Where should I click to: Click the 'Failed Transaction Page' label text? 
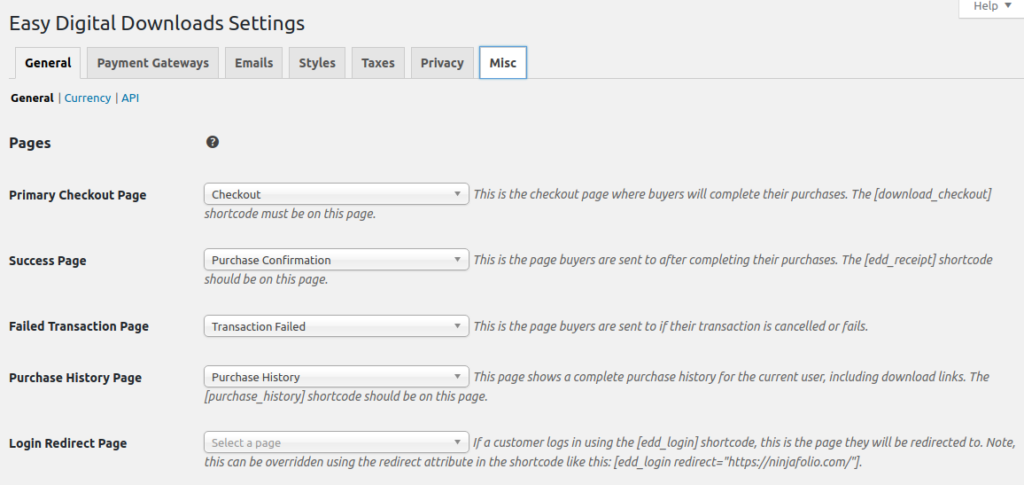click(x=79, y=326)
